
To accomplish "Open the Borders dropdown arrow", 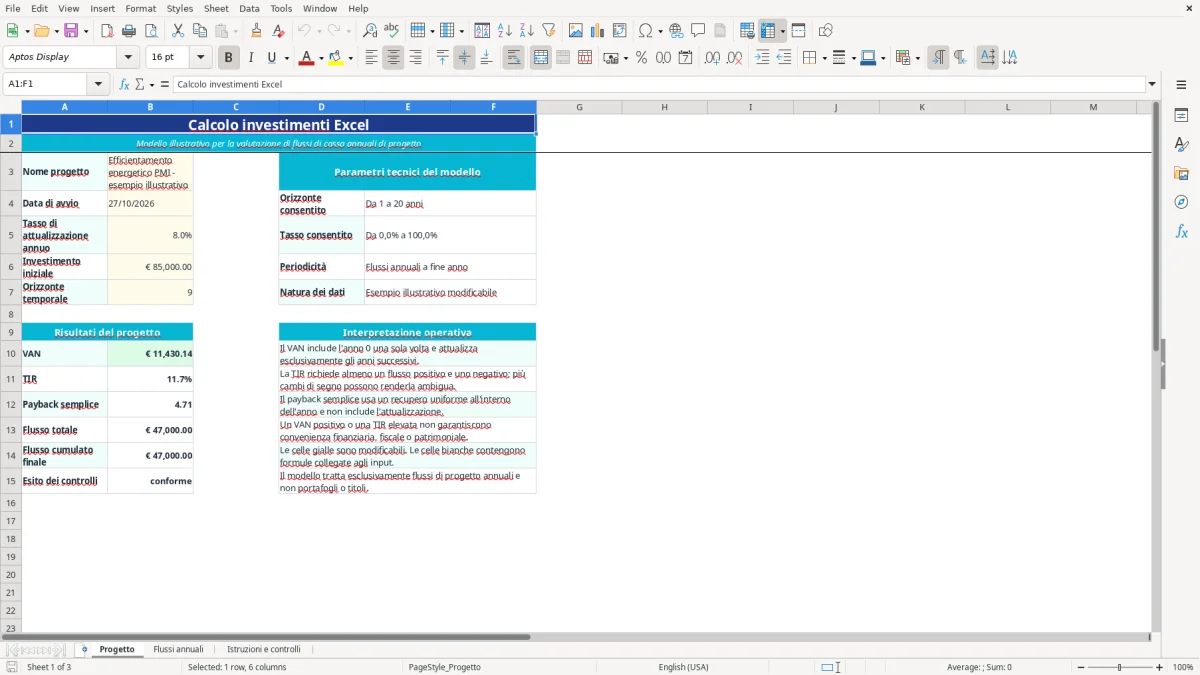I will point(823,58).
